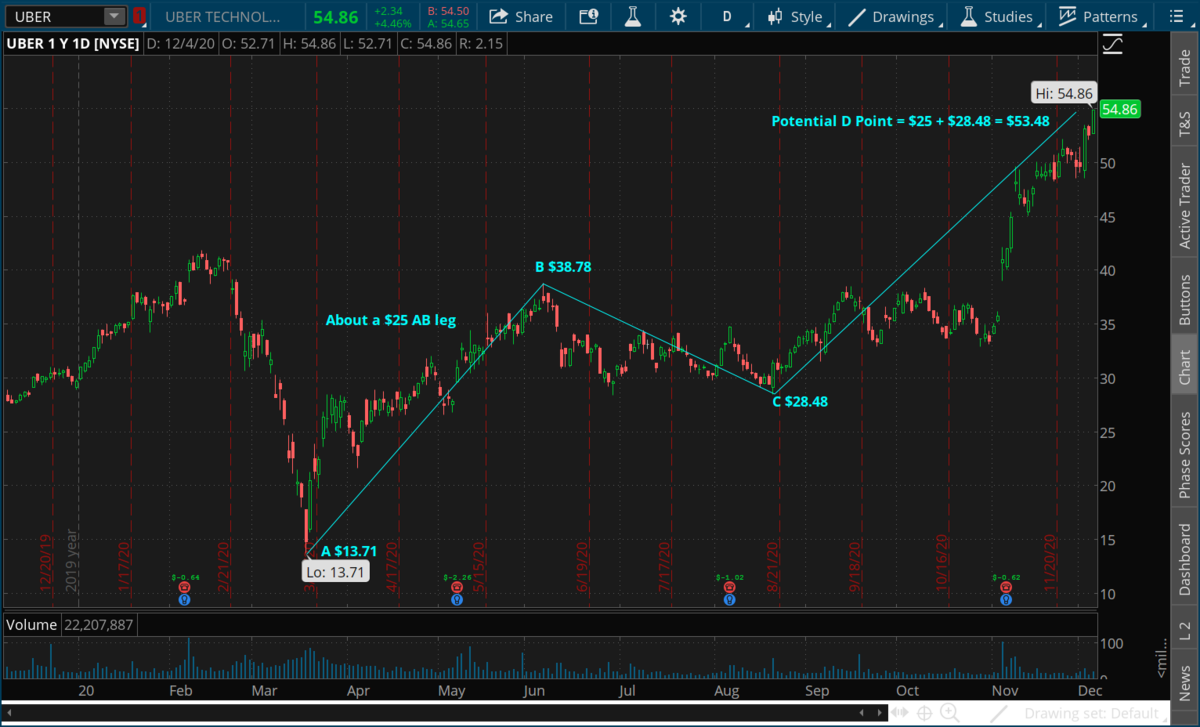Open chart settings gear icon

click(678, 16)
